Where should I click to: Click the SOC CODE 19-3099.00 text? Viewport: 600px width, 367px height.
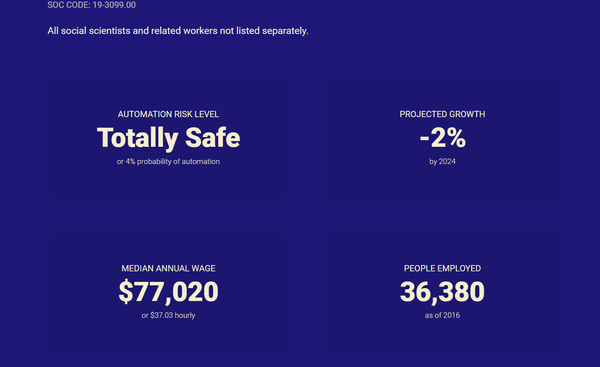coord(91,5)
